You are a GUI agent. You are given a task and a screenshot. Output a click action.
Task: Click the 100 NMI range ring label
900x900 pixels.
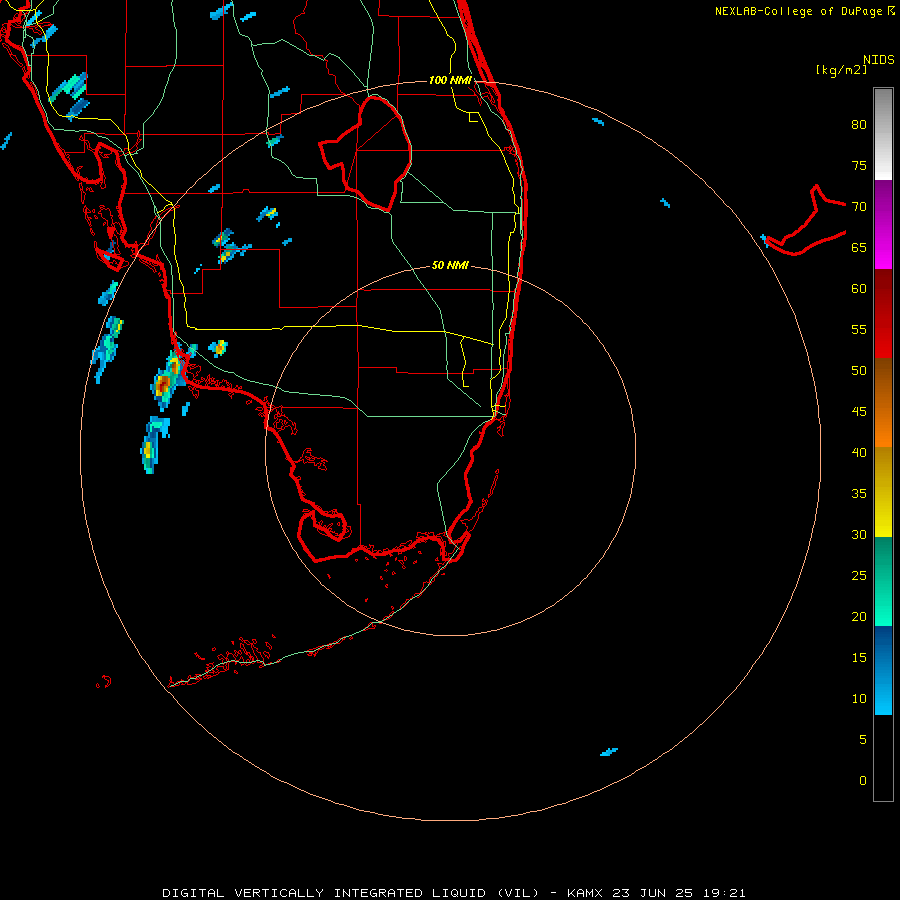point(450,80)
